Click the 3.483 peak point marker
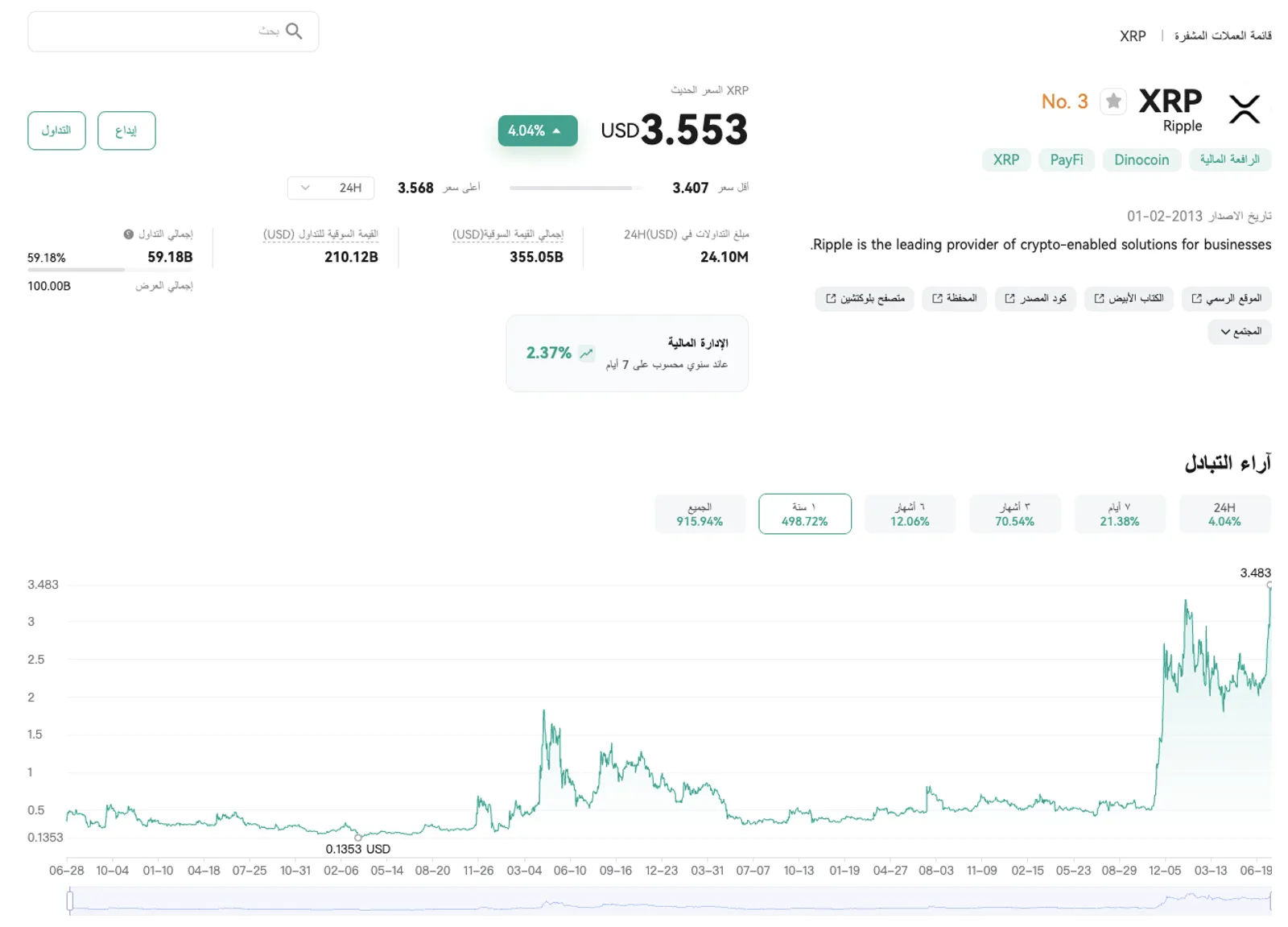 pyautogui.click(x=1269, y=586)
